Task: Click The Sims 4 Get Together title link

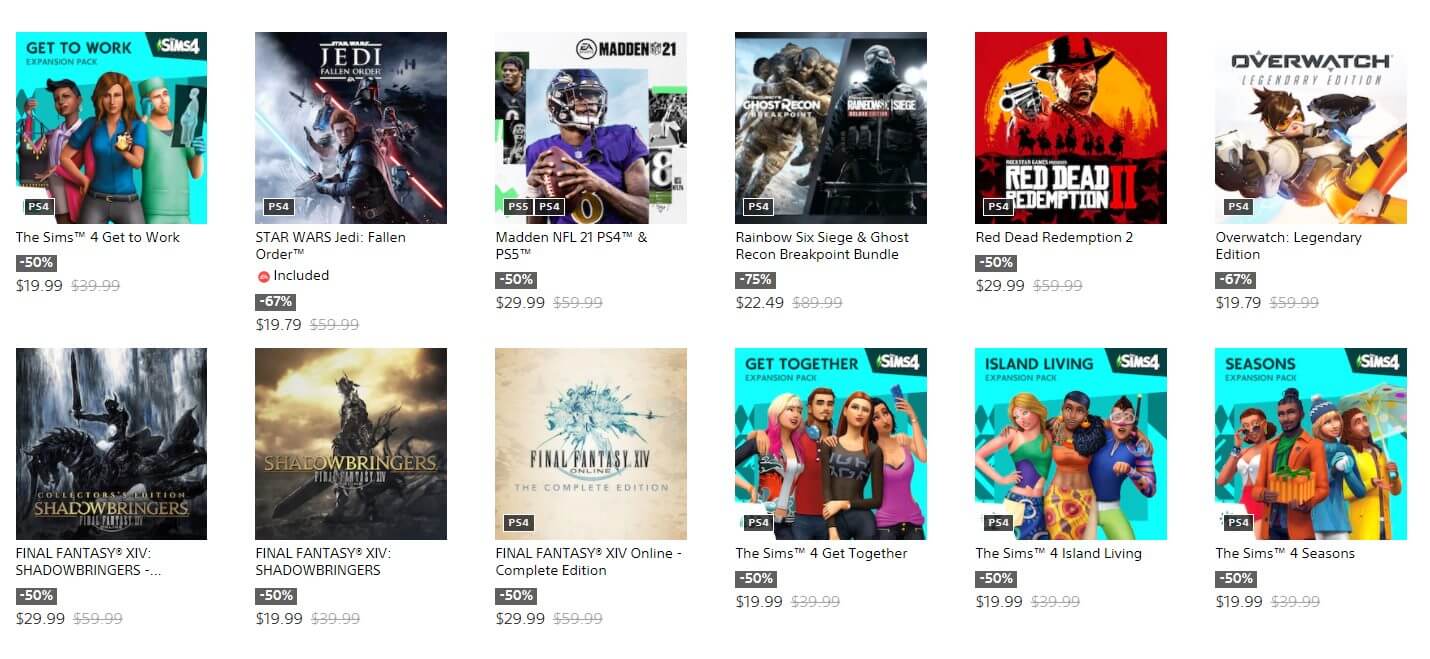Action: point(821,554)
